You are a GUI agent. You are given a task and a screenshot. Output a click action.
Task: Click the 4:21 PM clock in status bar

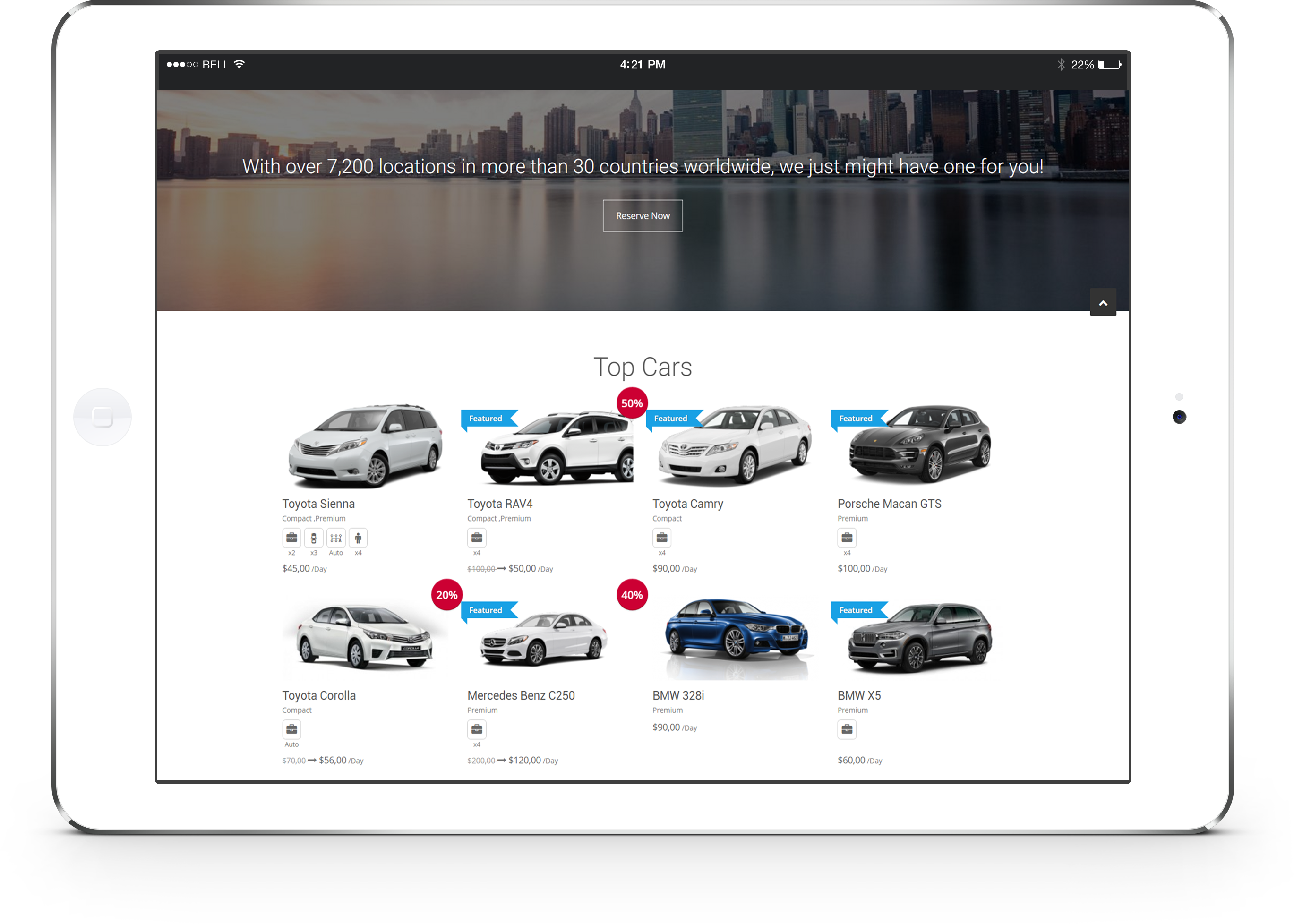tap(643, 64)
